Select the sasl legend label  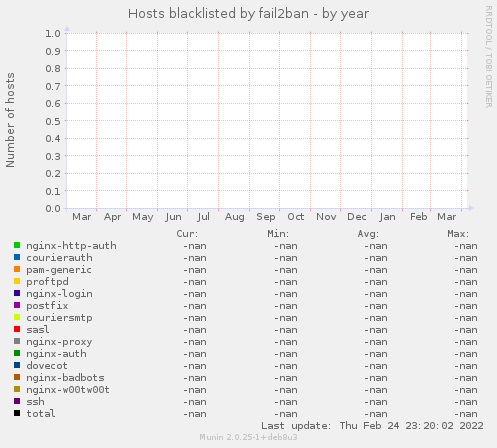tap(38, 330)
